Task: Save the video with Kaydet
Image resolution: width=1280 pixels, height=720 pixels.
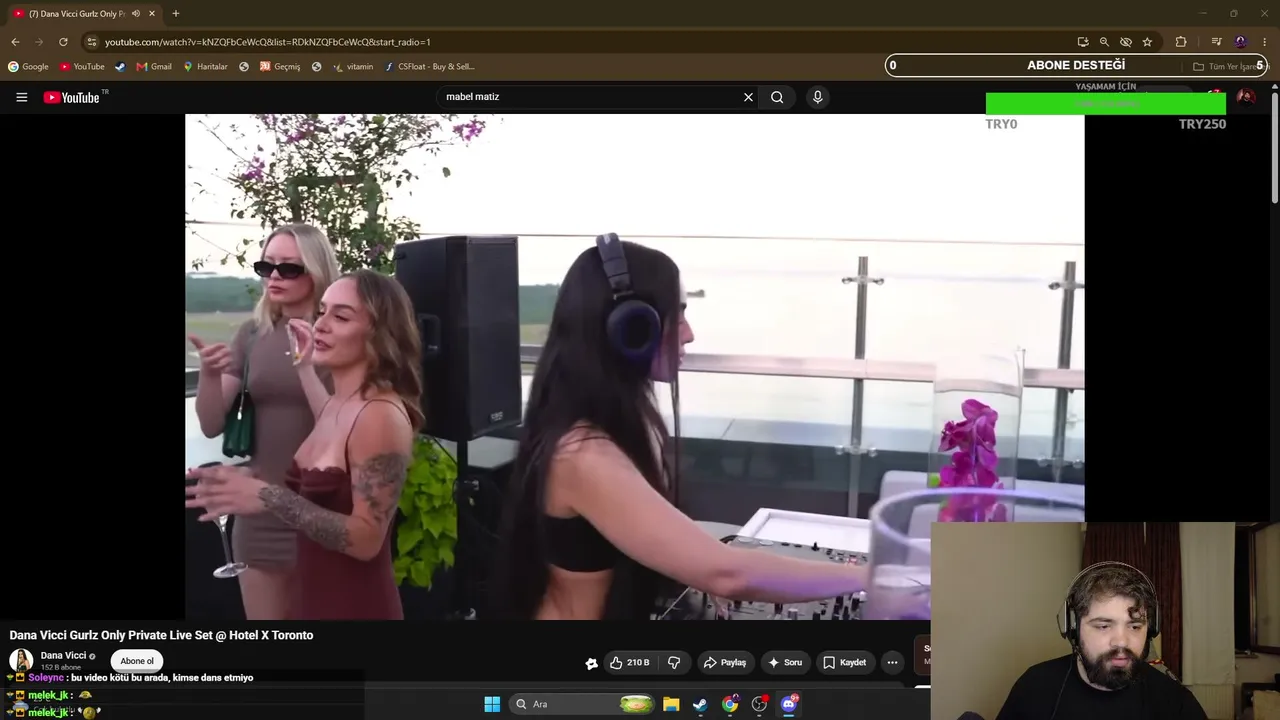Action: pos(845,662)
